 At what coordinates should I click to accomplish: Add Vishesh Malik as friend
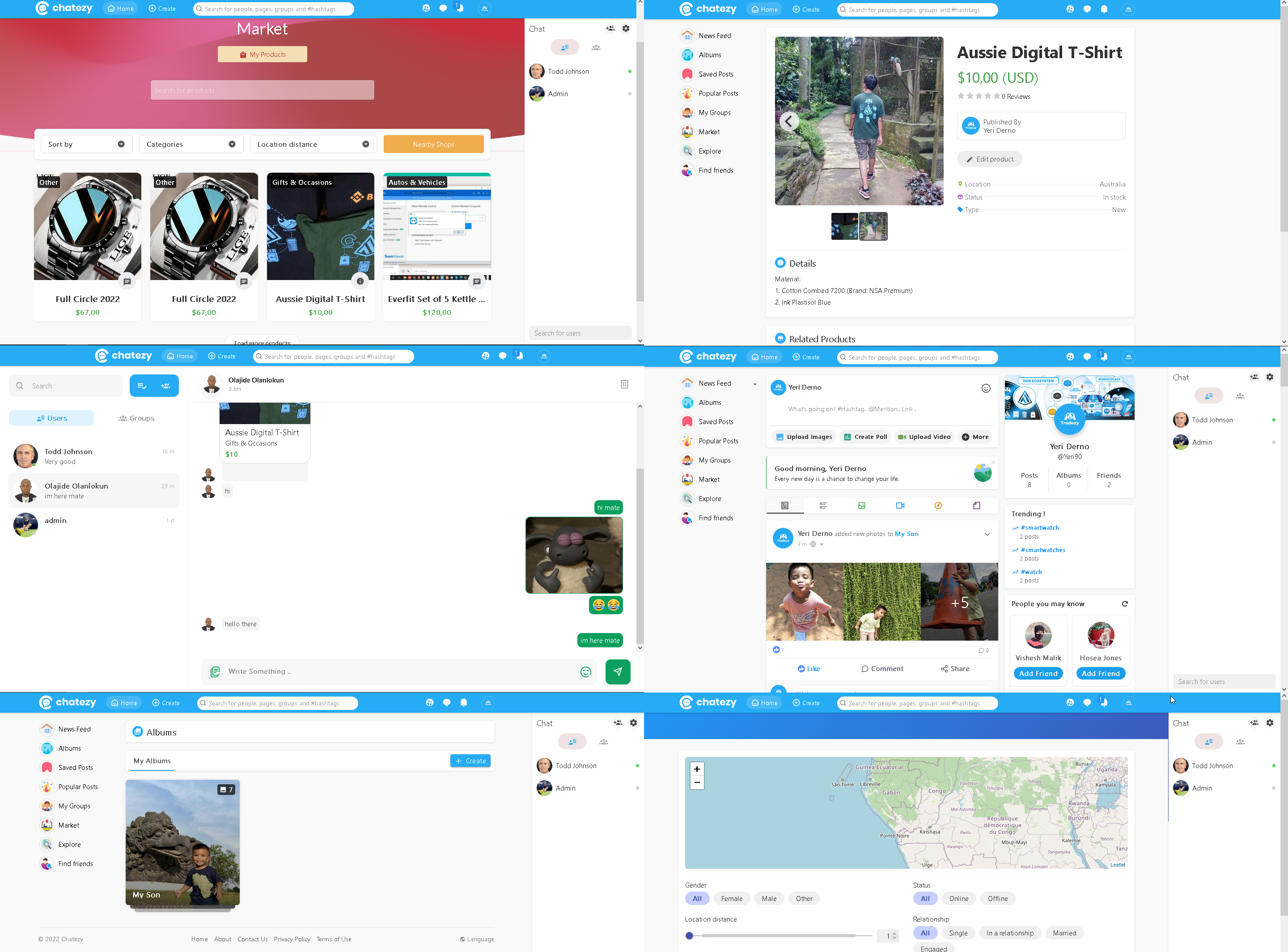coord(1038,674)
